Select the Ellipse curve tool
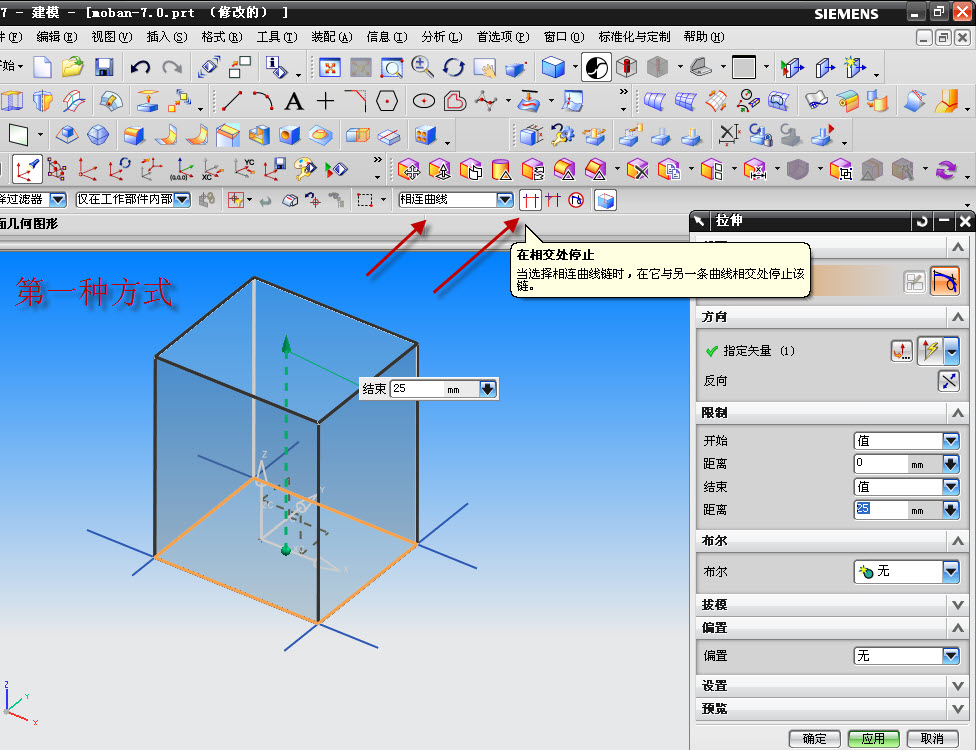The height and width of the screenshot is (750, 976). pyautogui.click(x=424, y=101)
